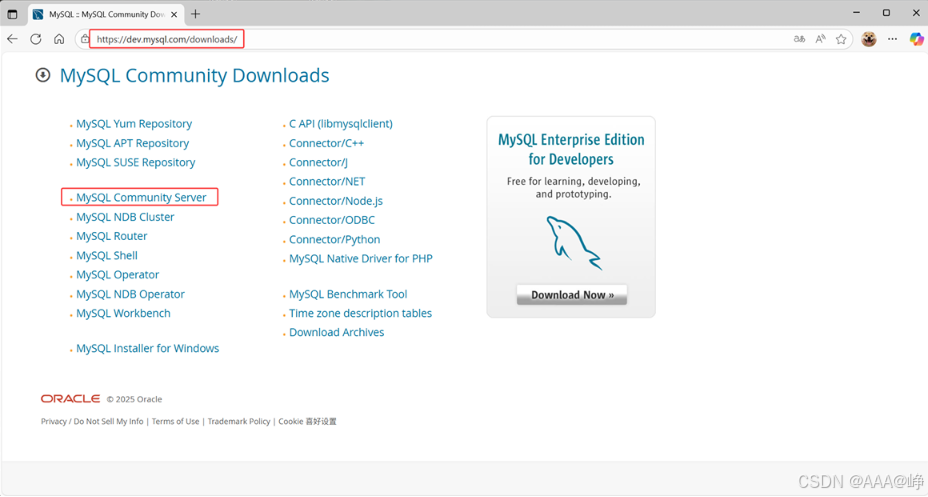Screen dimensions: 928x497
Task: Open the browser profile avatar
Action: pos(869,39)
